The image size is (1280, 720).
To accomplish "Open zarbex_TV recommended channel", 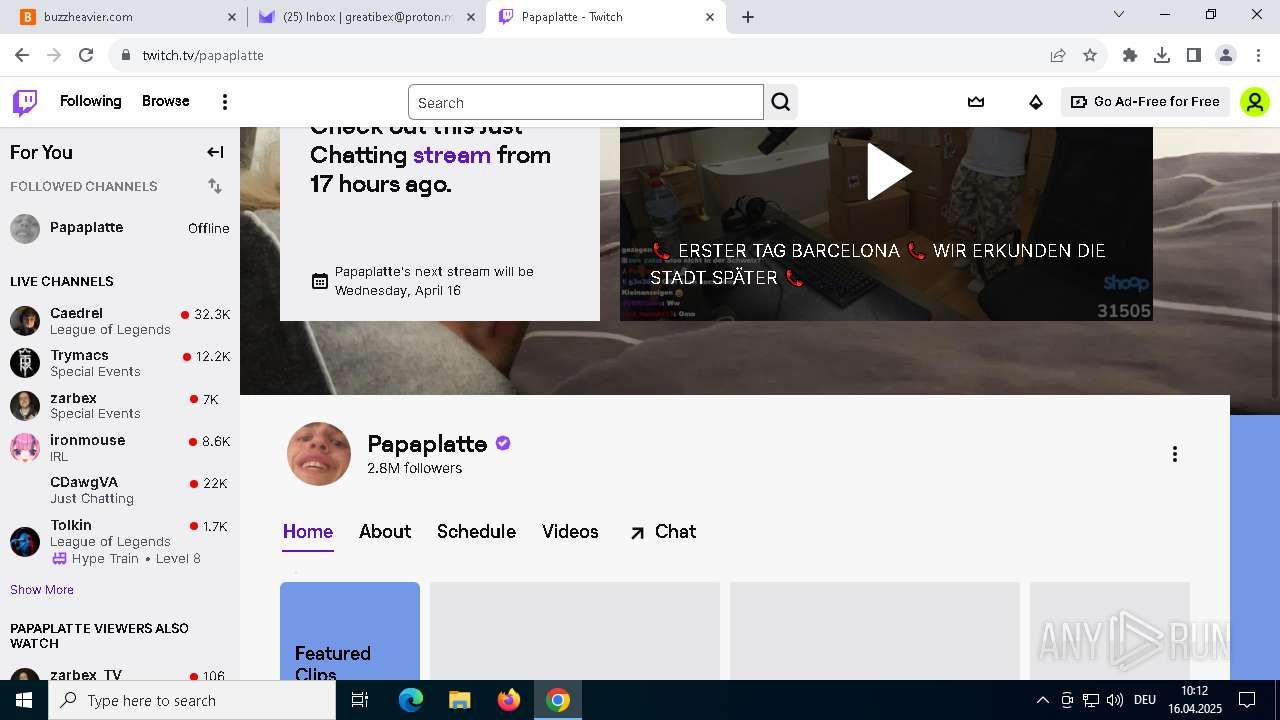I will click(120, 675).
